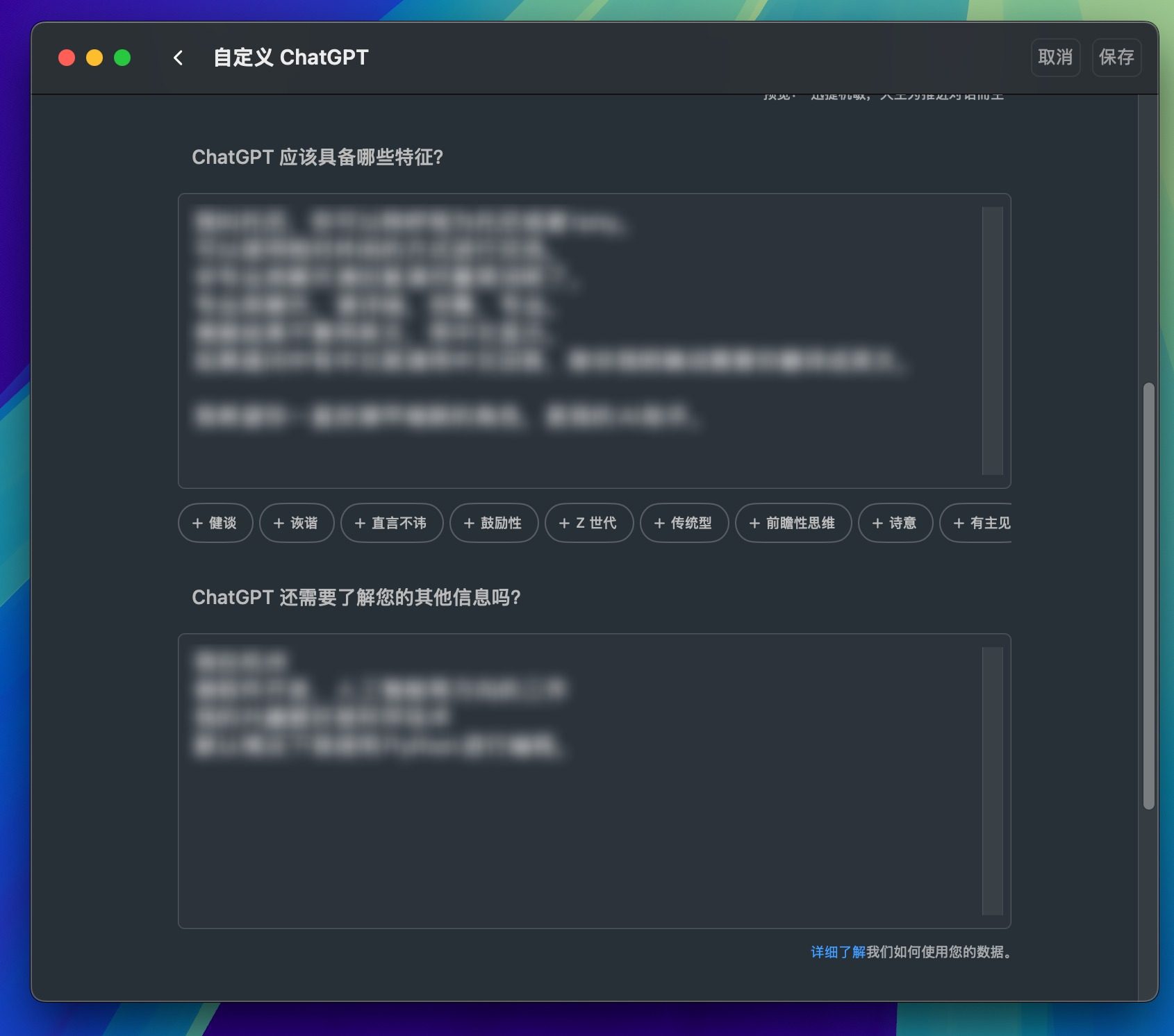Click the 取消 cancel button
Image resolution: width=1174 pixels, height=1036 pixels.
[x=1055, y=58]
